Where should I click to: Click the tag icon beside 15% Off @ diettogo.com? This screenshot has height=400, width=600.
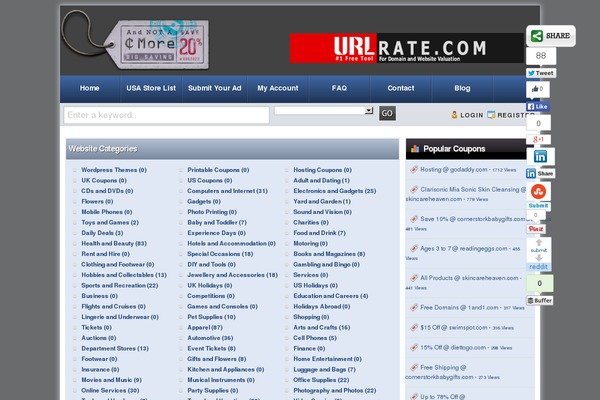click(414, 347)
